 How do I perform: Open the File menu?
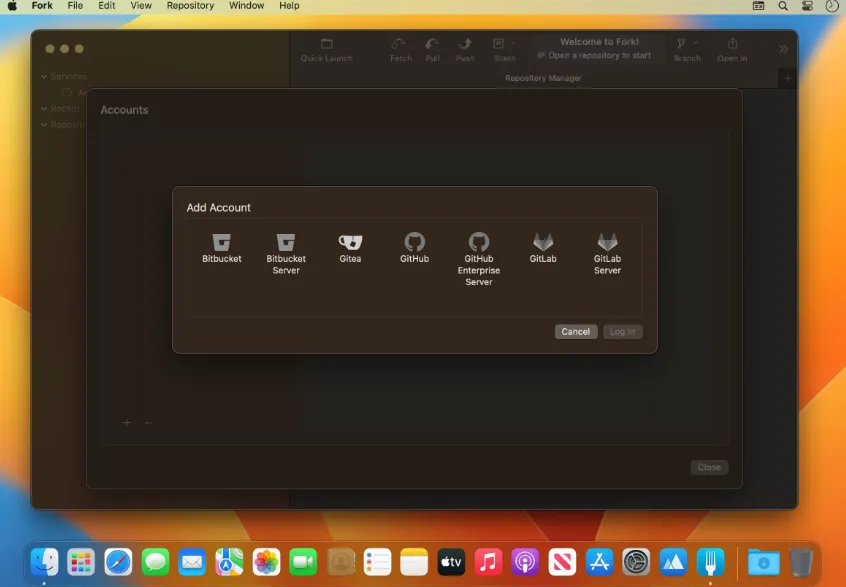pyautogui.click(x=75, y=6)
